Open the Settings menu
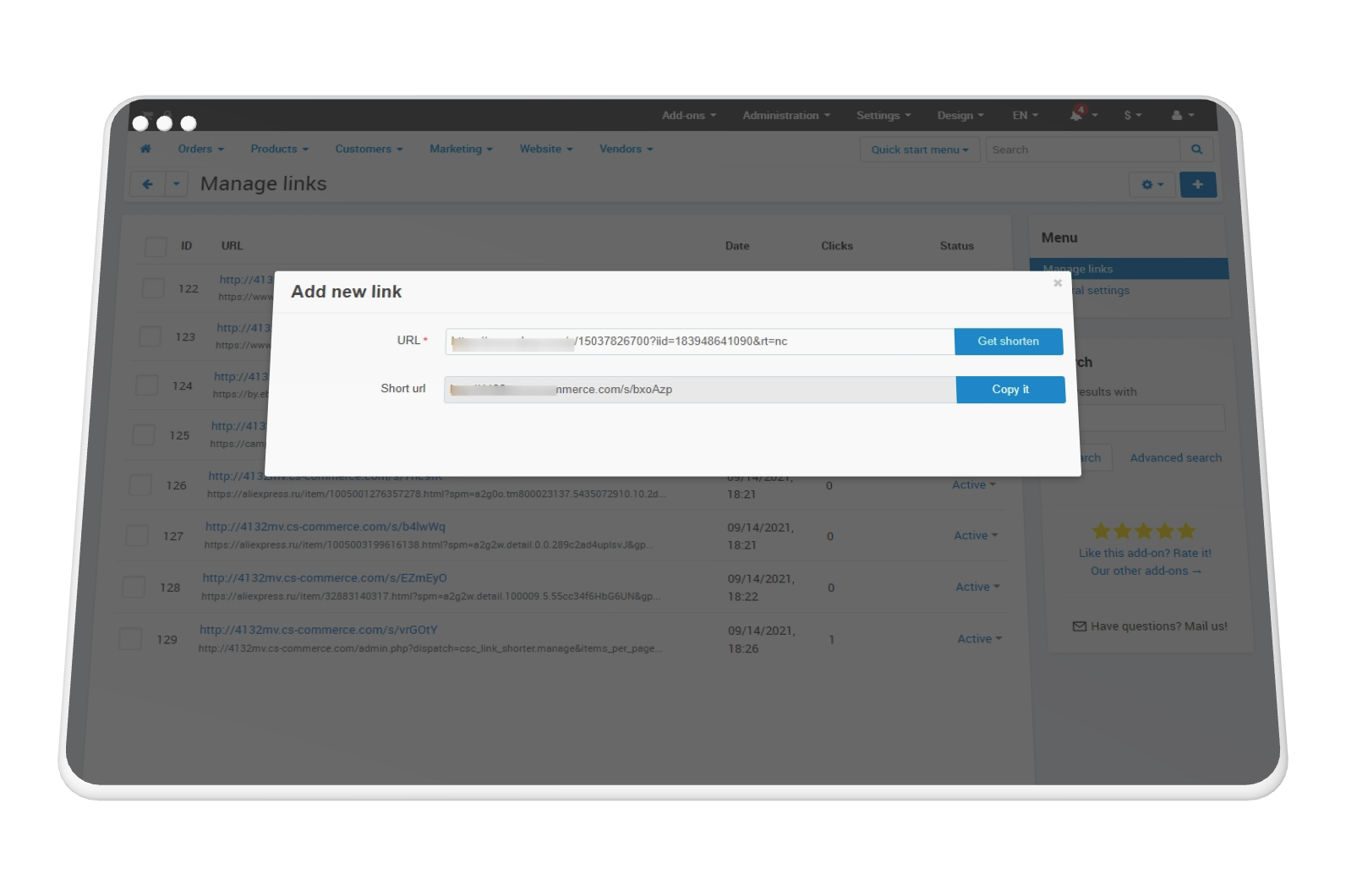 [x=884, y=115]
